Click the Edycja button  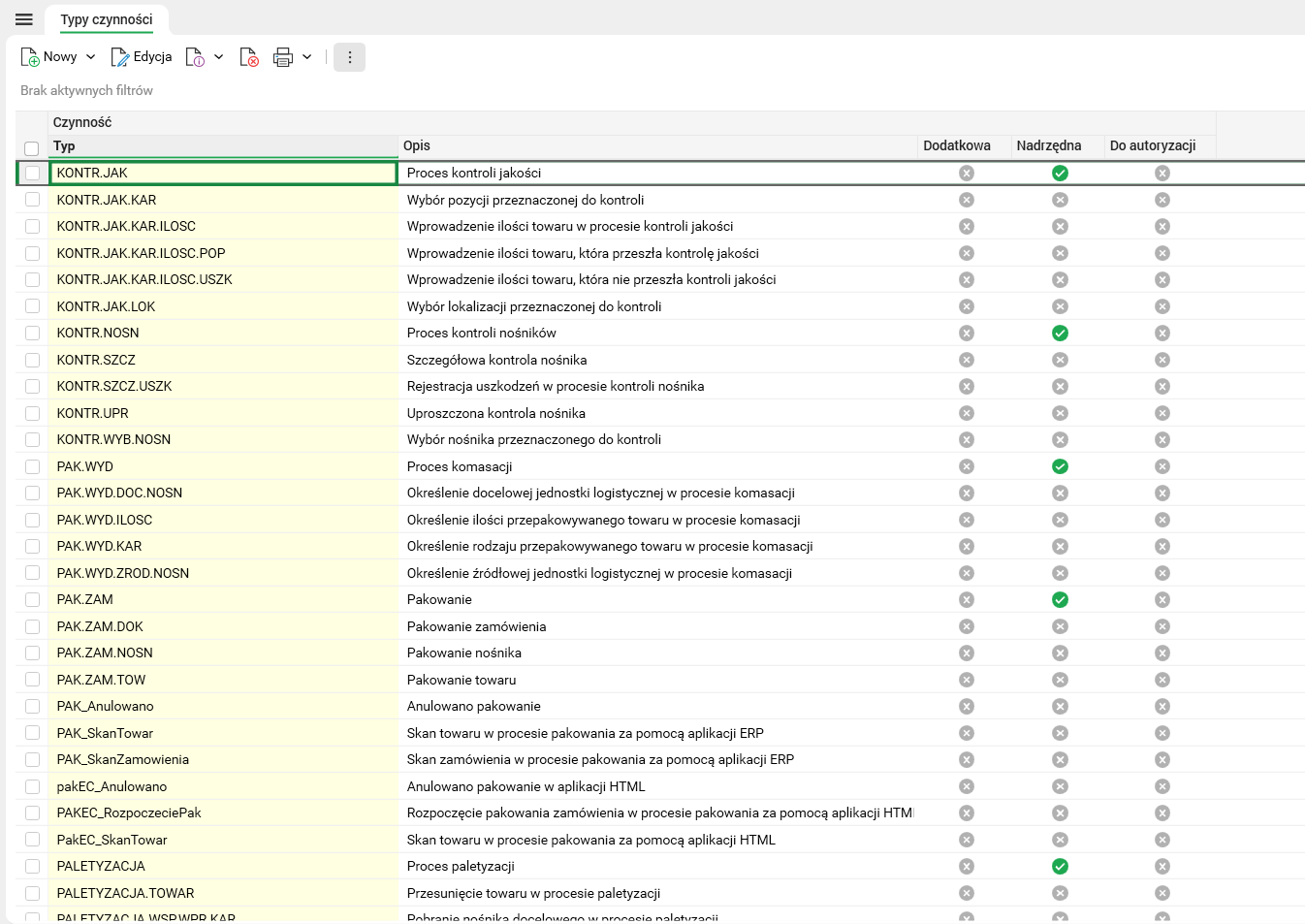tap(142, 57)
